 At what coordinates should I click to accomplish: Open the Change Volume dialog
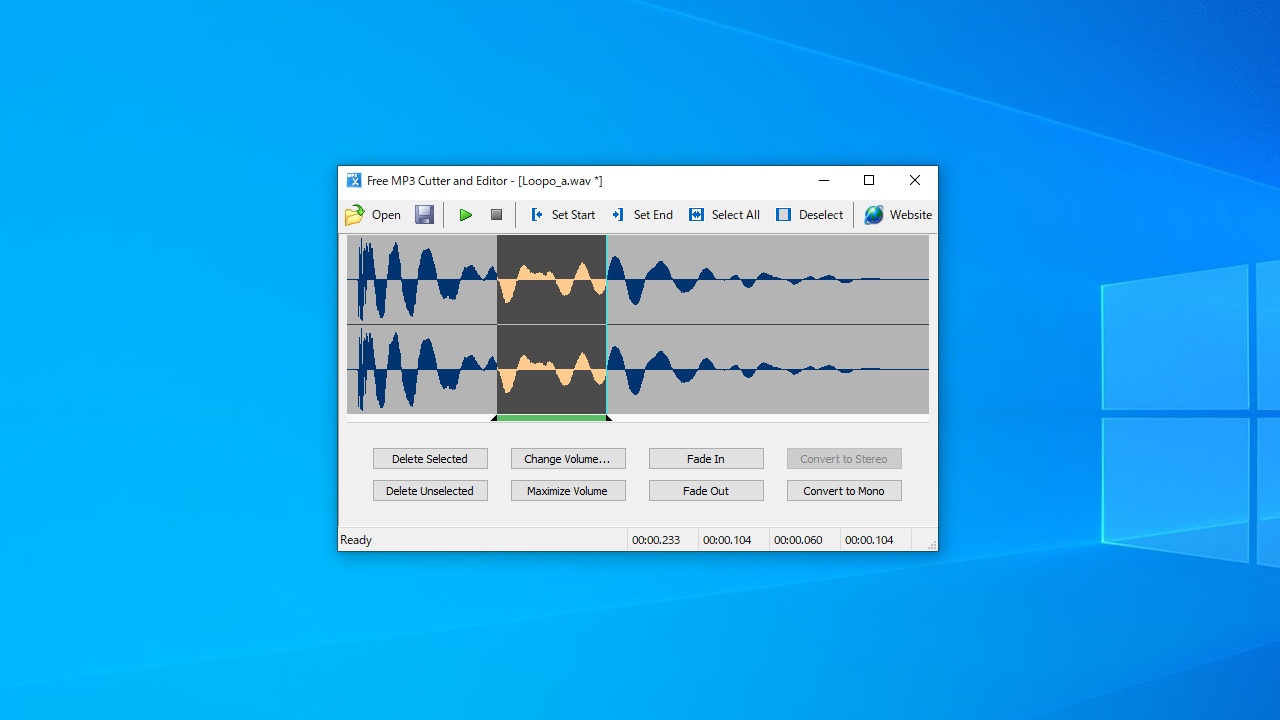[568, 459]
